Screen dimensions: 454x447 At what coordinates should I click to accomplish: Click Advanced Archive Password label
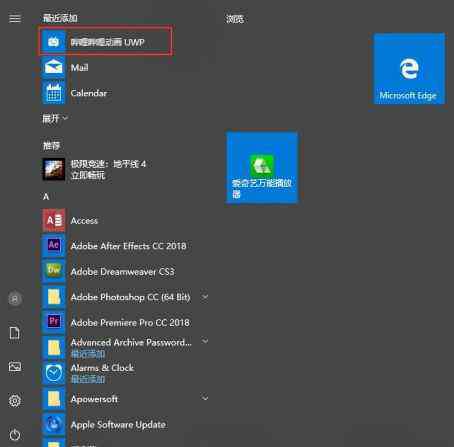point(131,342)
